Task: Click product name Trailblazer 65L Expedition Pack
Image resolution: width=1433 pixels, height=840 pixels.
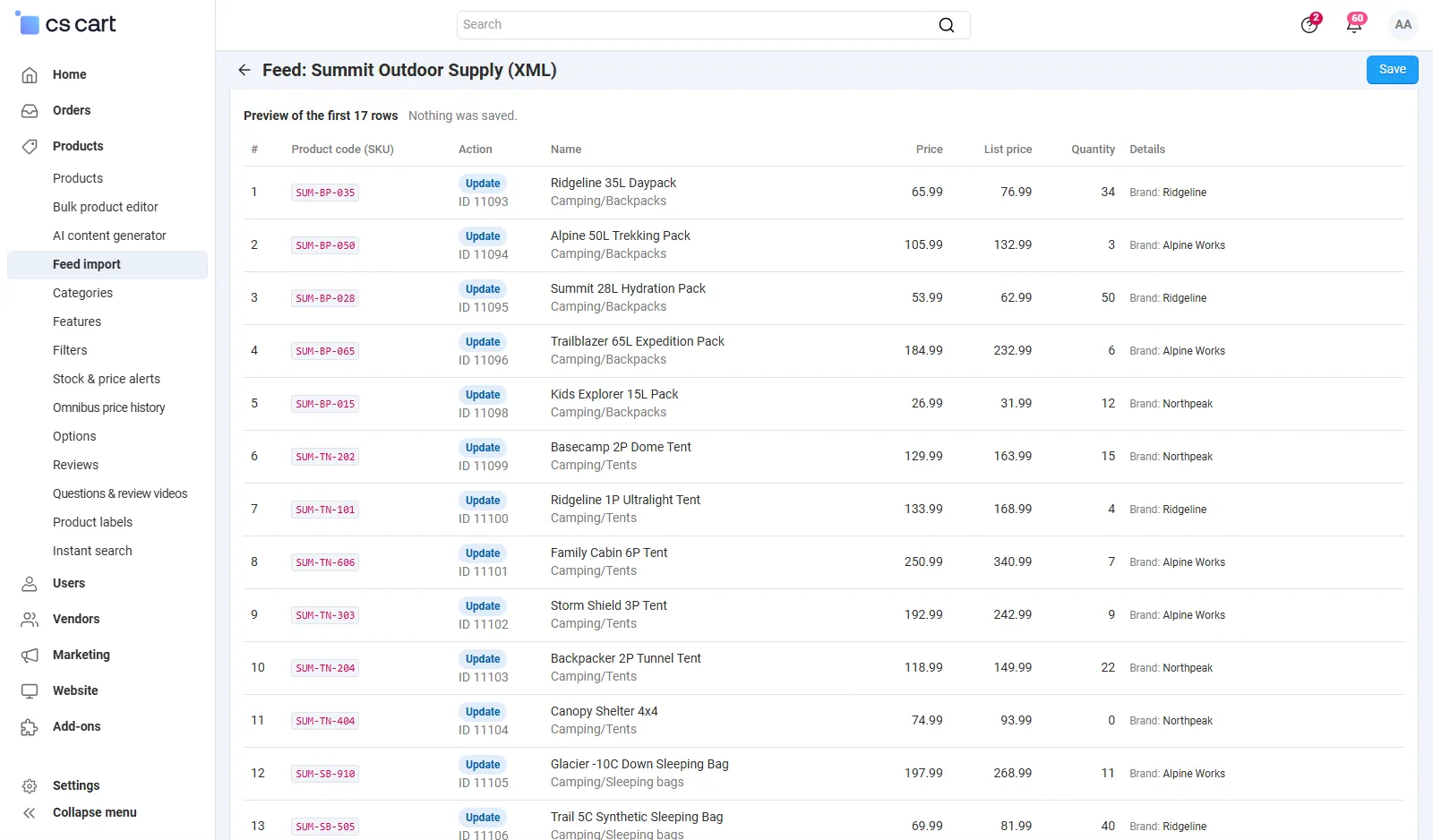Action: (x=638, y=341)
